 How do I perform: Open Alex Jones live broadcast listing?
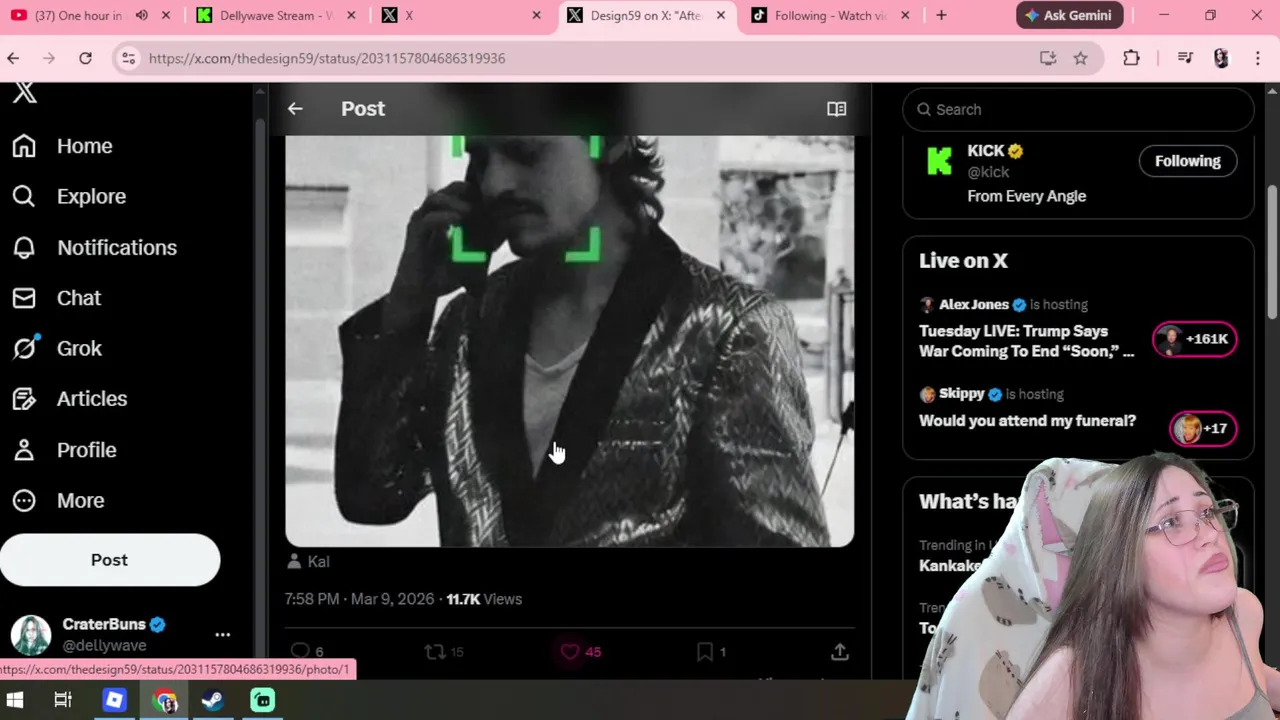click(x=1028, y=330)
